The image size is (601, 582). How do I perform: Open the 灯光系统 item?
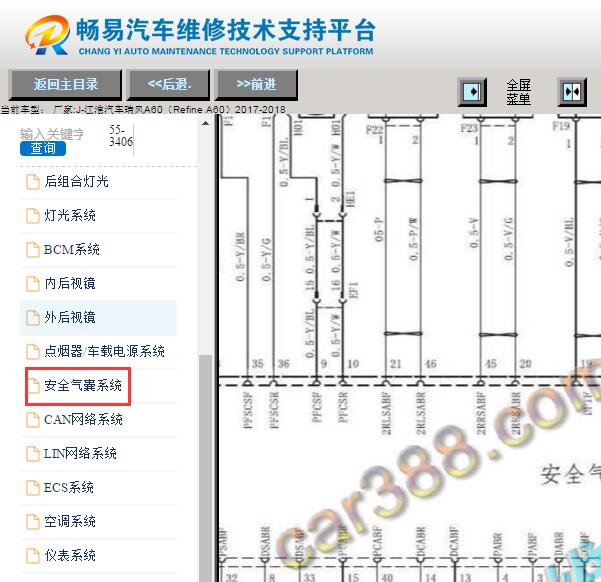click(x=99, y=215)
